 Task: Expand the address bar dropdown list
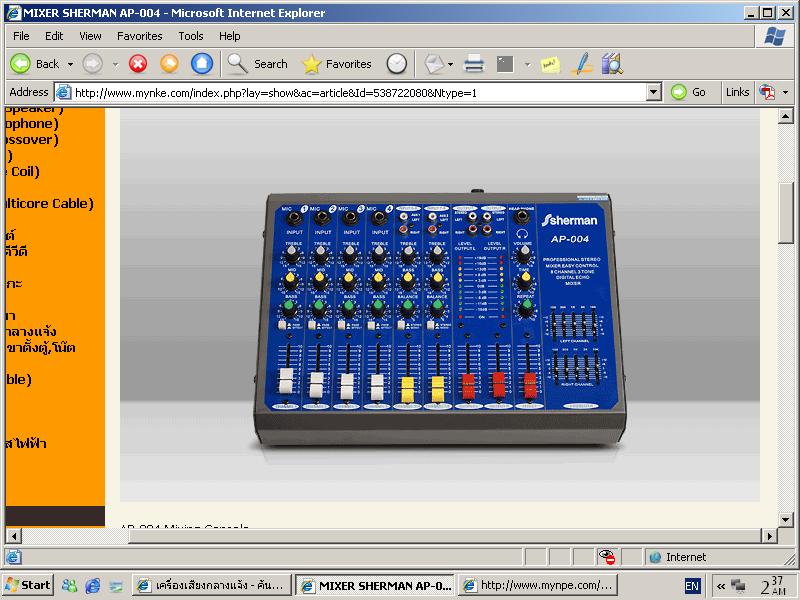point(654,92)
